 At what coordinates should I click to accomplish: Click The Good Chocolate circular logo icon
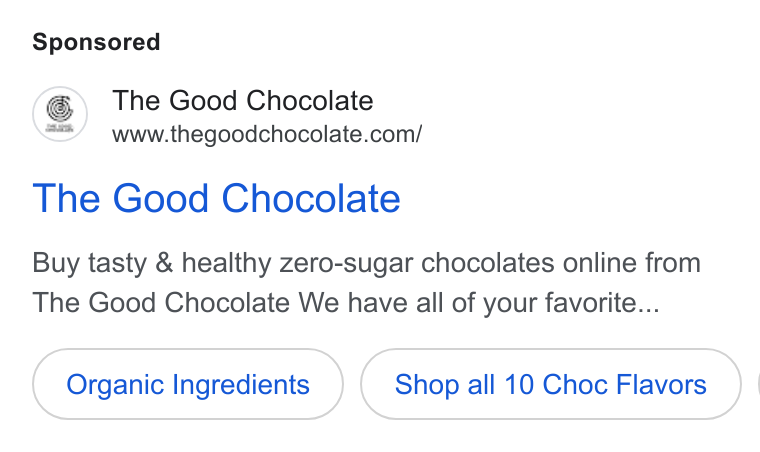pyautogui.click(x=60, y=114)
